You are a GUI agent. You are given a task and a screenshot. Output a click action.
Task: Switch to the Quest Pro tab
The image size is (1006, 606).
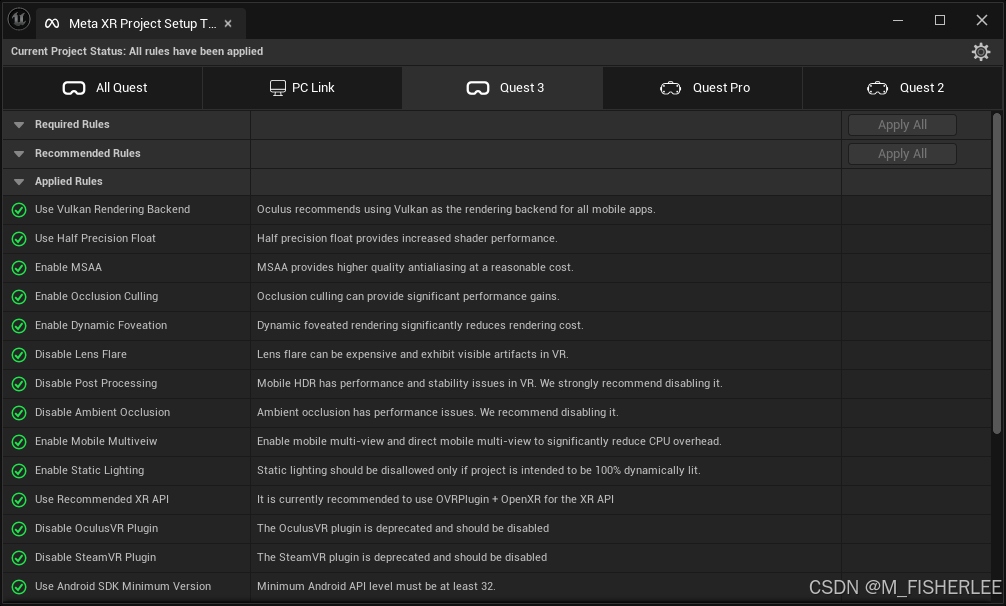(x=703, y=88)
